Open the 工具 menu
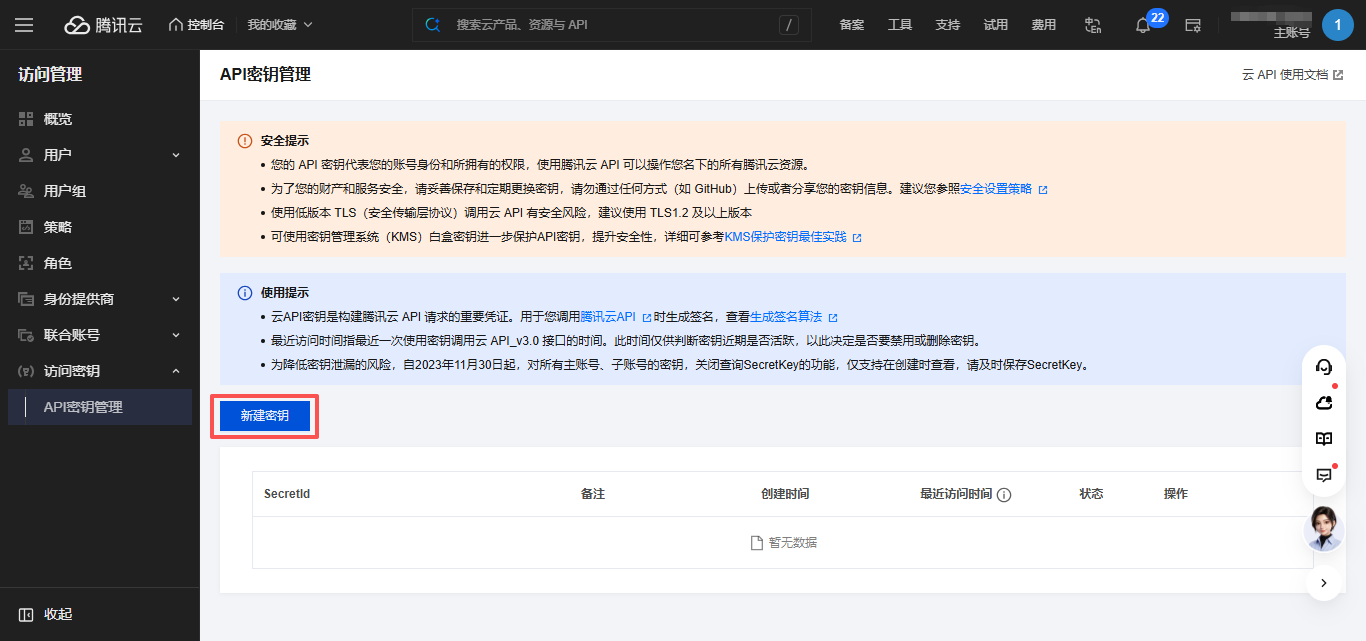This screenshot has height=641, width=1366. tap(900, 25)
